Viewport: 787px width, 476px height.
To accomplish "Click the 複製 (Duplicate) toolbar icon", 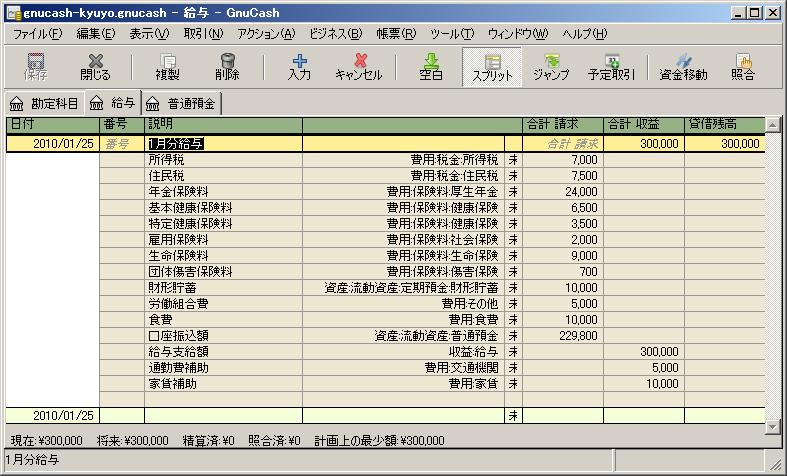I will [167, 66].
